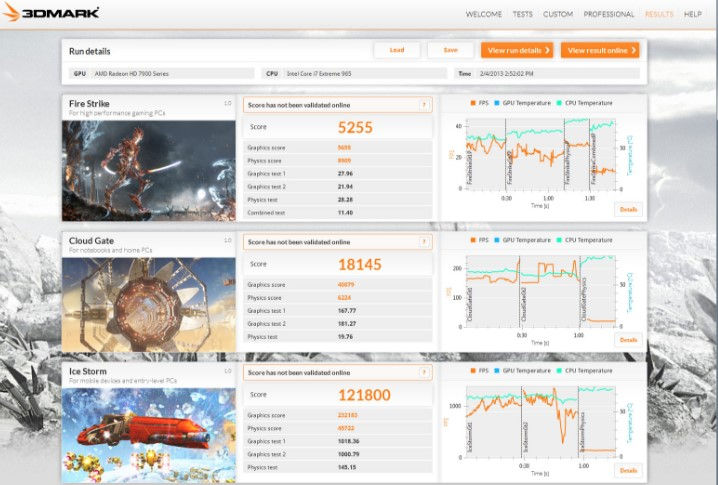Open Cloud Gate chart Details

click(x=628, y=340)
